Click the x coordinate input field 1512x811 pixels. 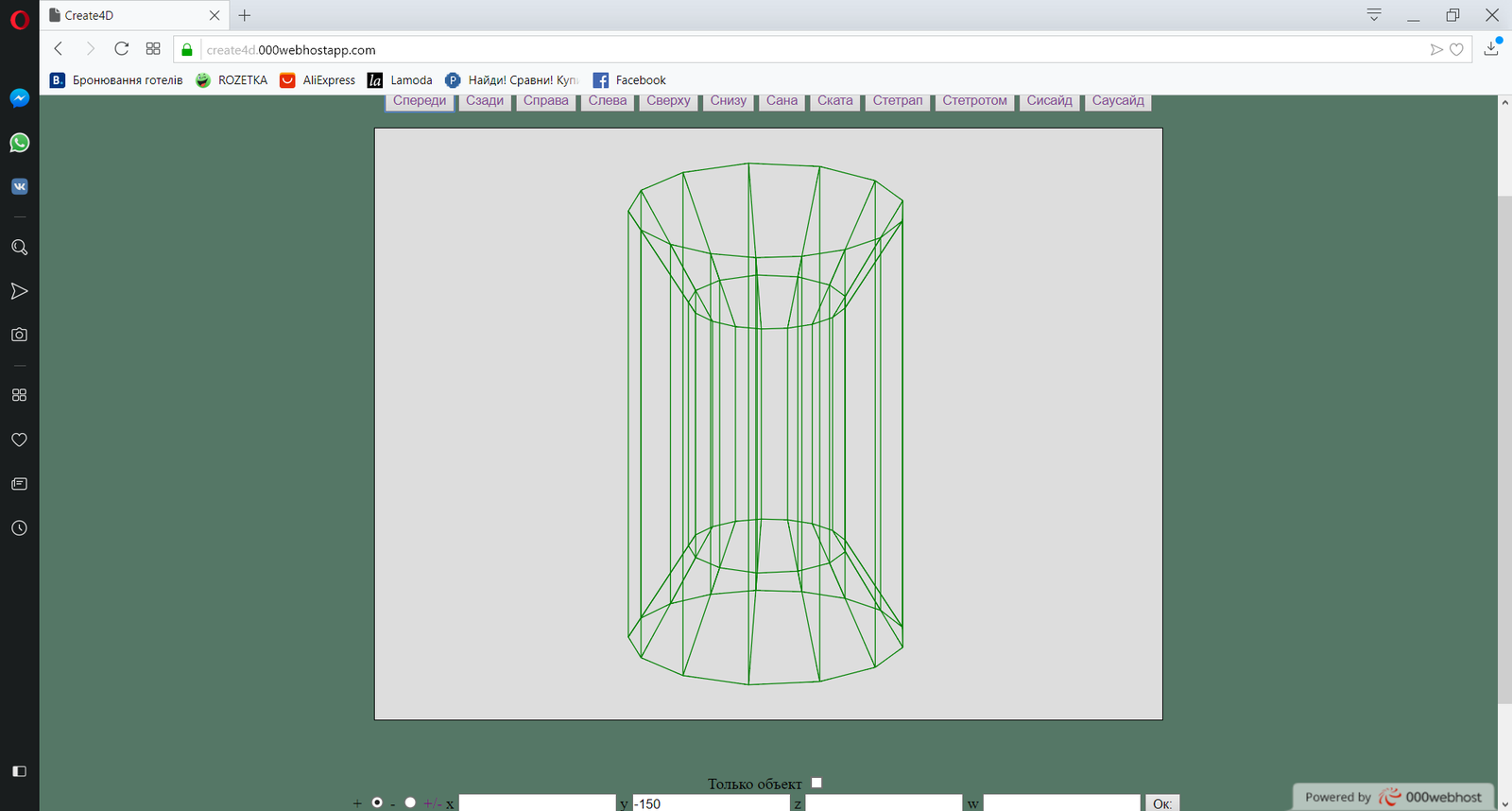coord(537,803)
